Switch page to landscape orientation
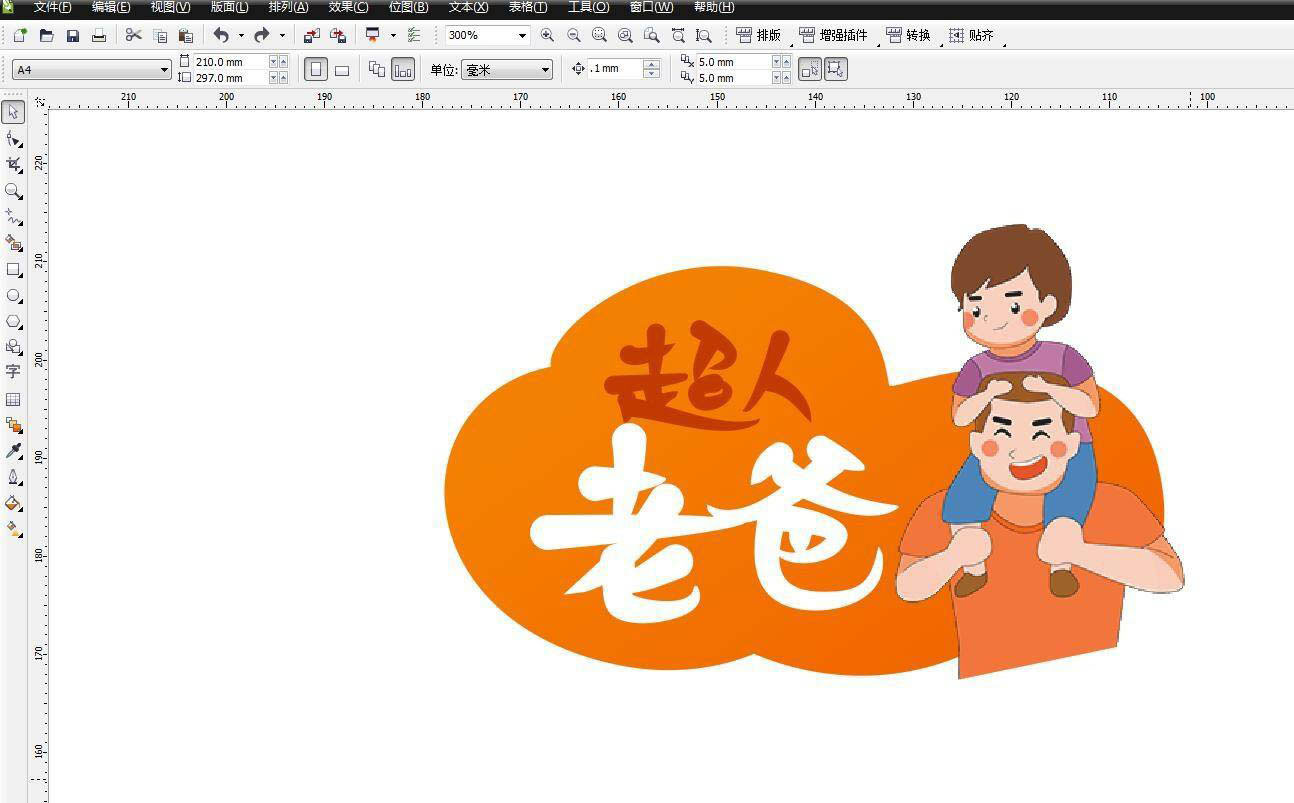Viewport: 1294px width, 803px height. (x=342, y=70)
